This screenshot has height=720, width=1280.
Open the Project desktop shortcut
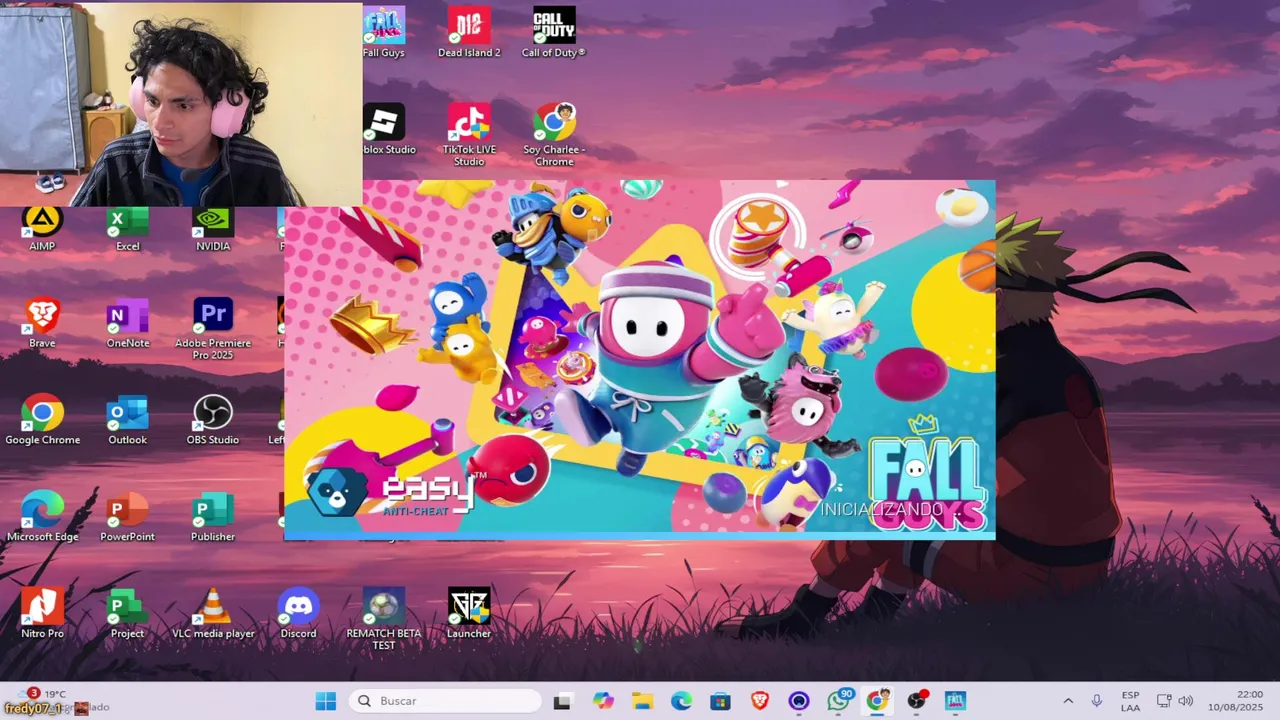(x=128, y=614)
